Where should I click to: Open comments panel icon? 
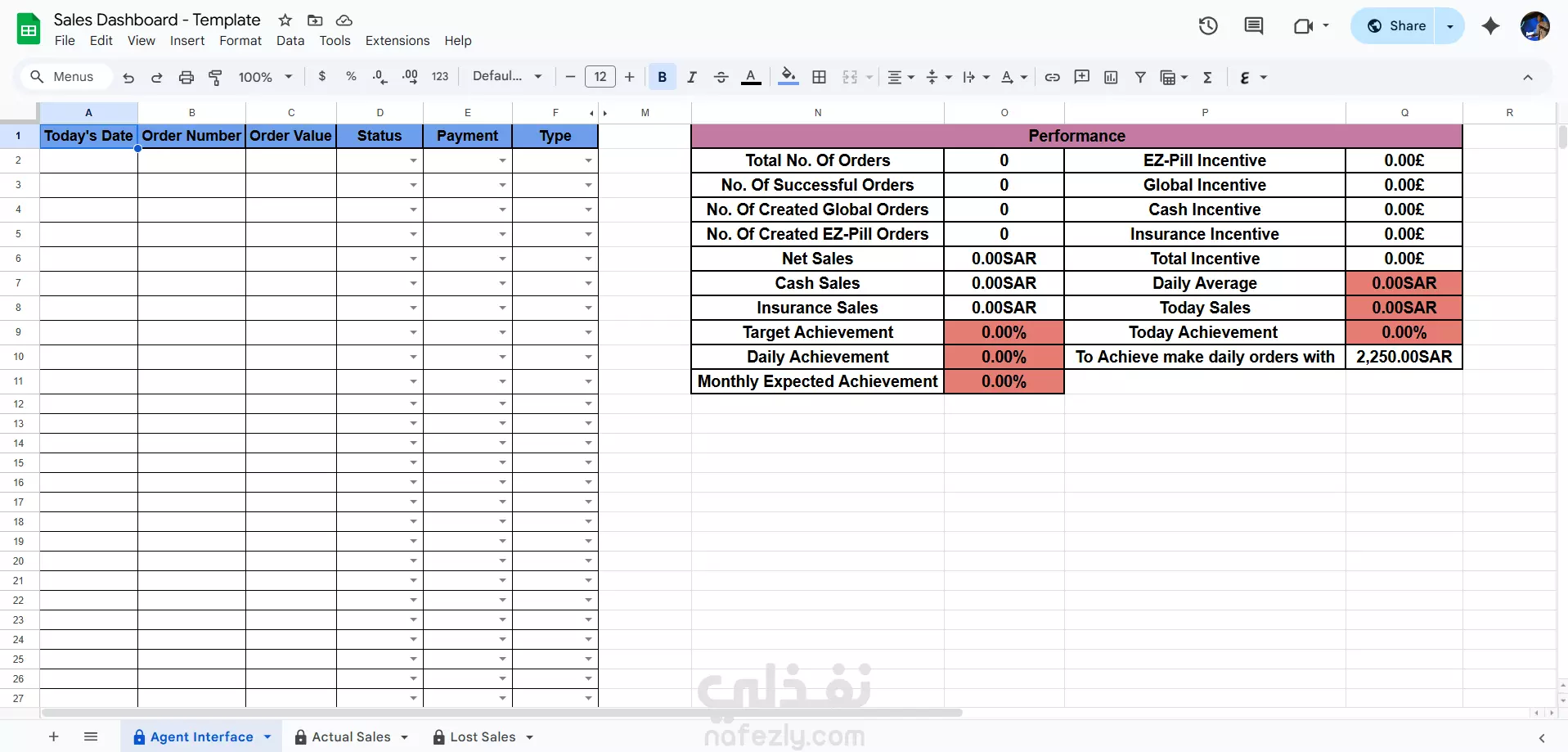pos(1254,26)
